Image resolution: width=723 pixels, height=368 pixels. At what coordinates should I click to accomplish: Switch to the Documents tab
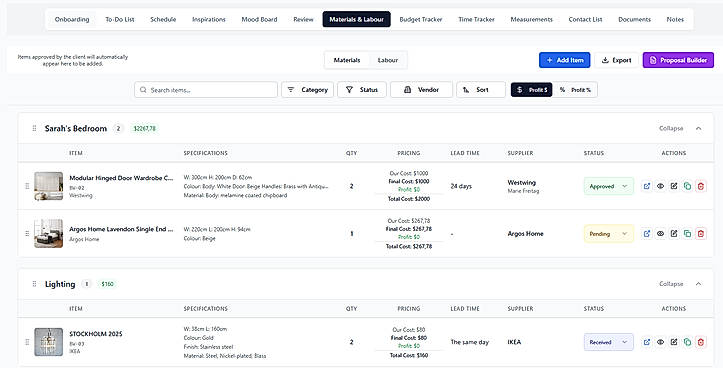pos(634,19)
